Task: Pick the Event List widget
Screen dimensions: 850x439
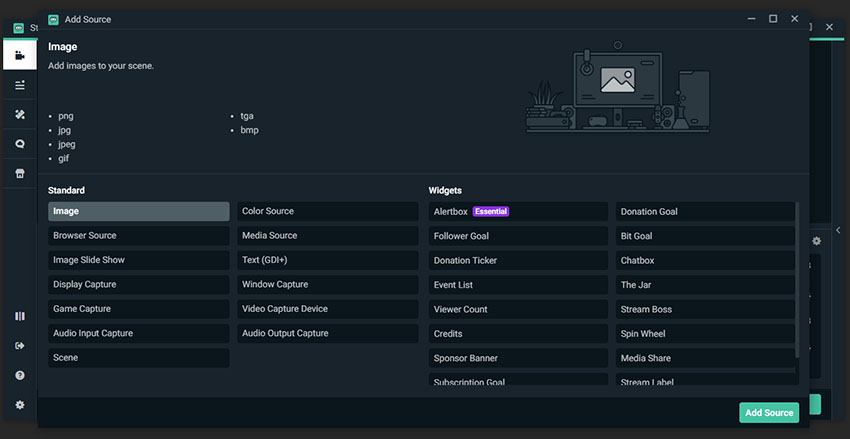Action: pos(518,285)
